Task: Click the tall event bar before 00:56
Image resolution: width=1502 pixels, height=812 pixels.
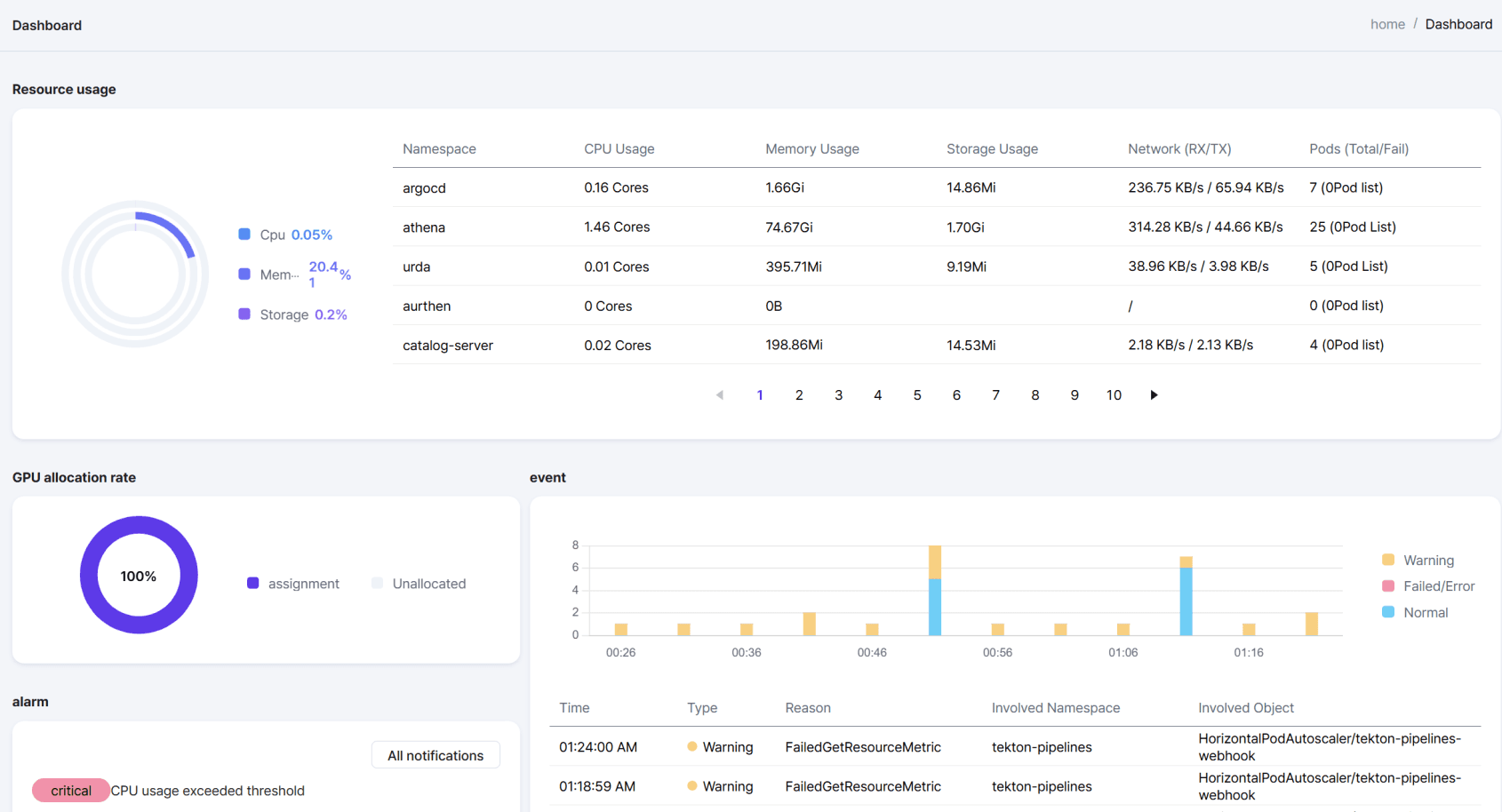Action: click(935, 590)
